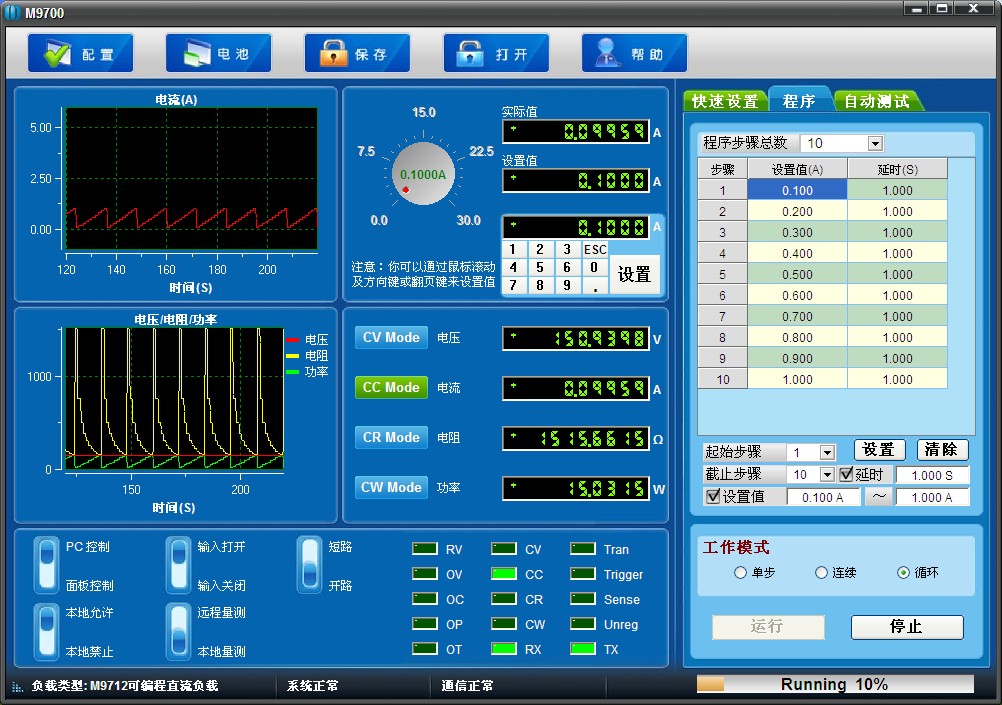Screen dimensions: 1002x705
Task: Switch to the 自动测试 tab
Action: (877, 101)
